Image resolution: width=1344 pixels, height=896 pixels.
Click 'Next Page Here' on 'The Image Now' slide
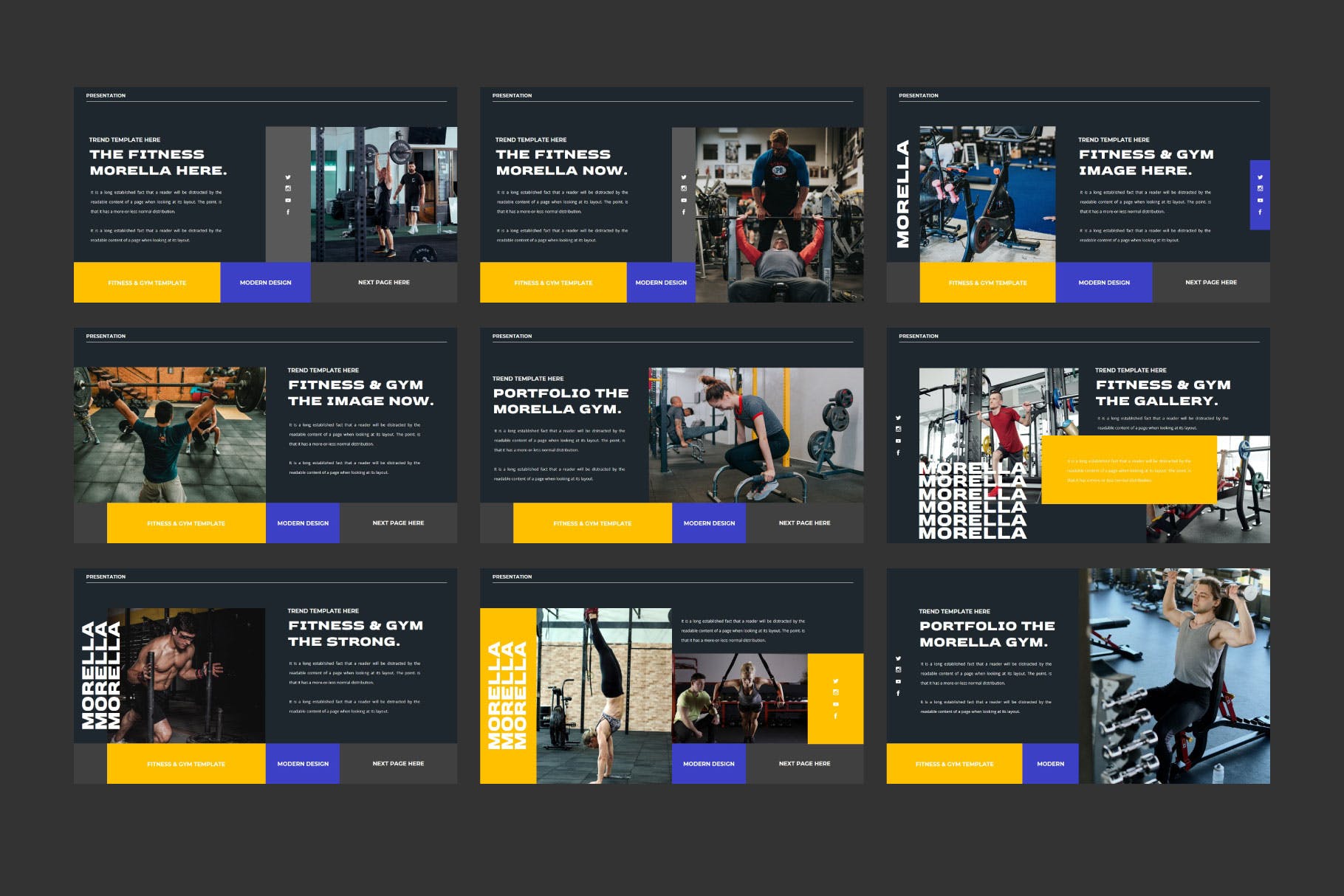(399, 523)
